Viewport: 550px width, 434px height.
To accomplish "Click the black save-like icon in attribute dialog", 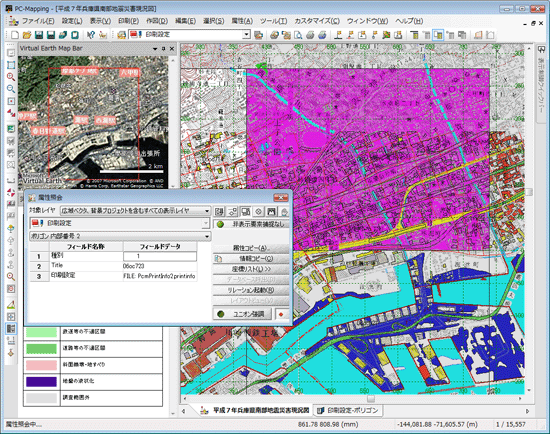I will tap(271, 211).
